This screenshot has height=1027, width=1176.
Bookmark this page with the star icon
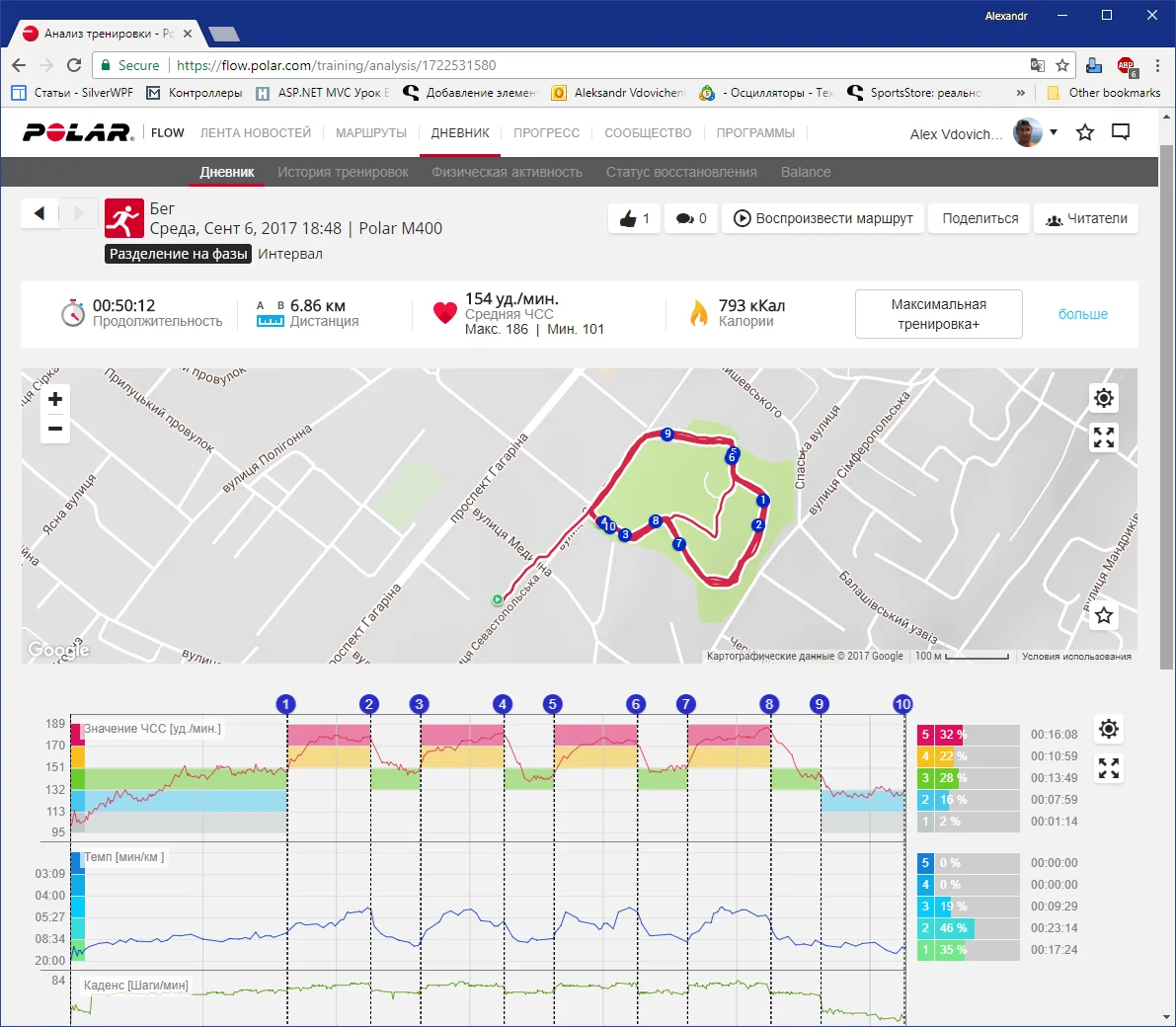tap(1062, 65)
